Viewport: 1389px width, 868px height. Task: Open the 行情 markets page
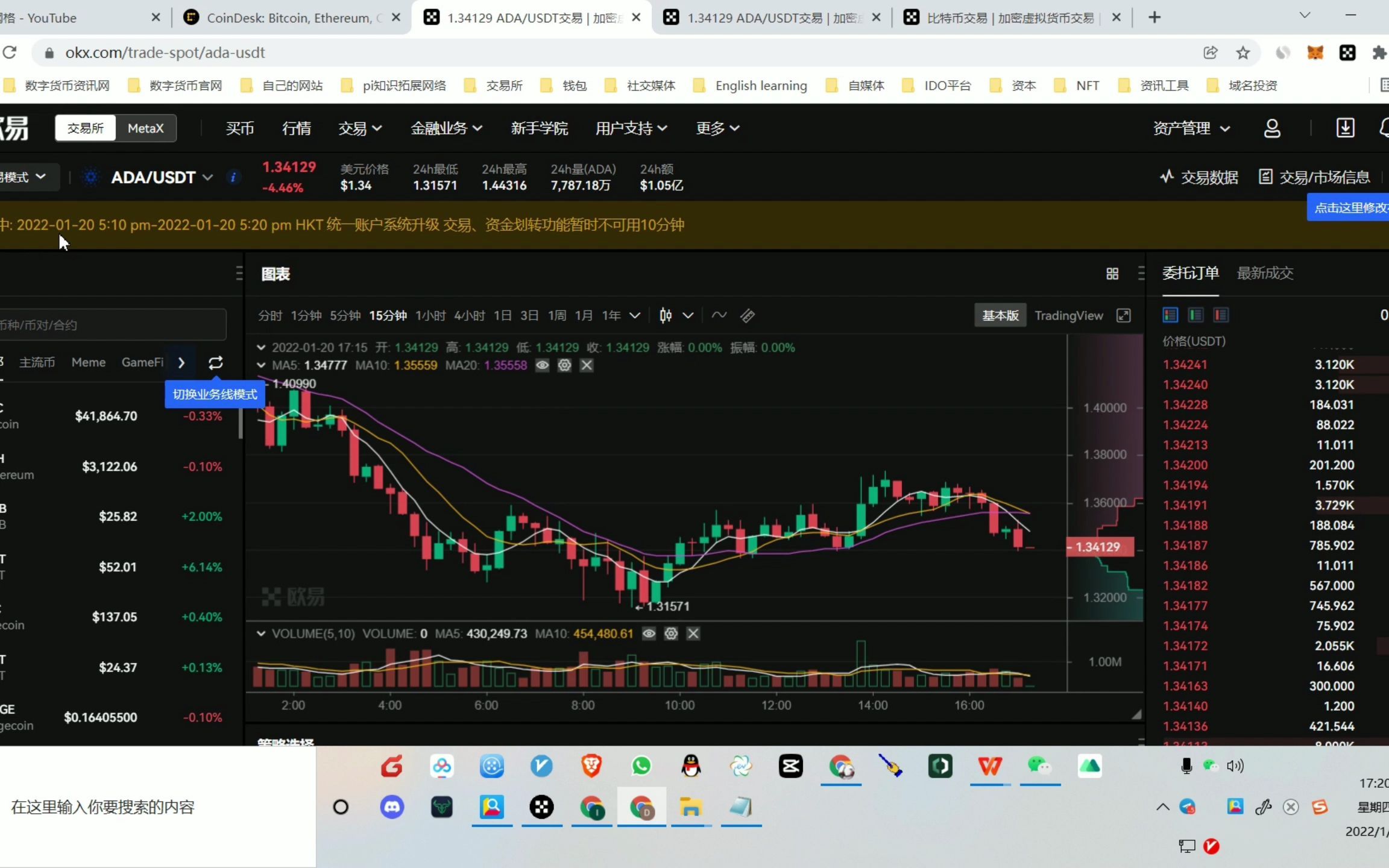point(297,128)
